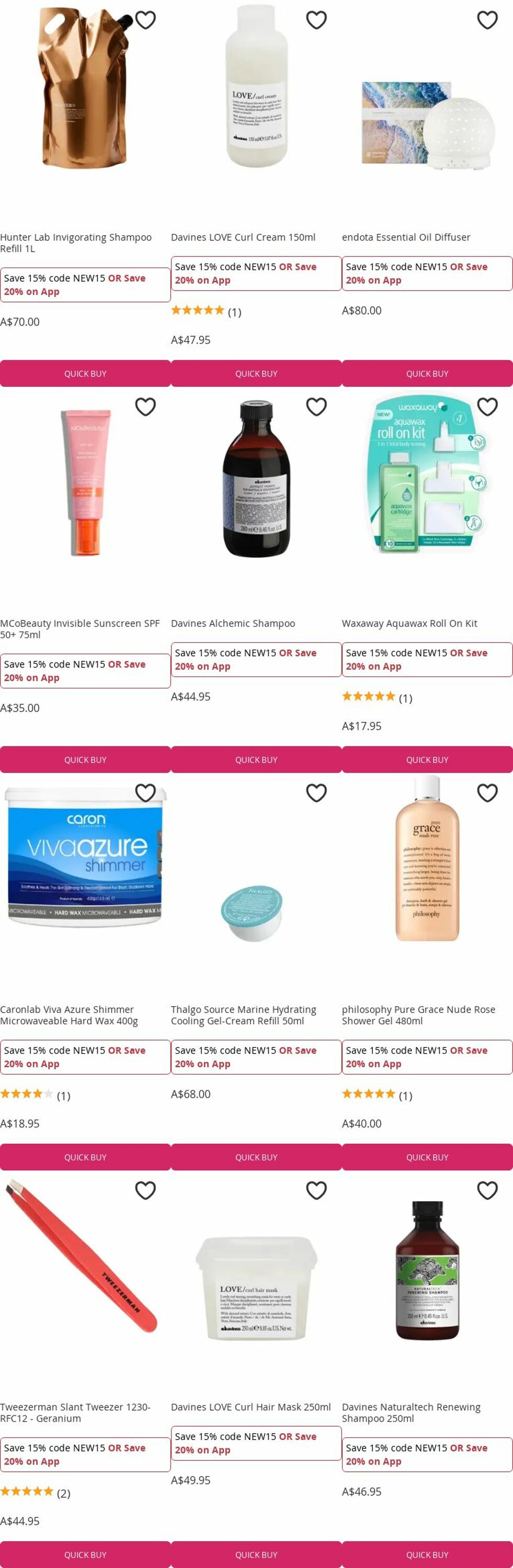Heart the Davines Alchemic Shampoo

(316, 407)
